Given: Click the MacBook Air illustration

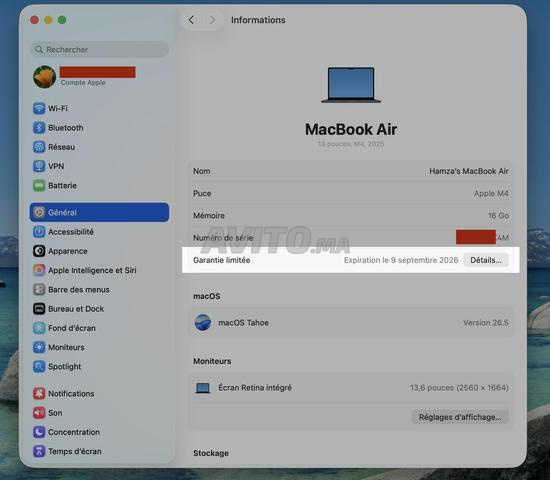Looking at the screenshot, I should click(351, 85).
